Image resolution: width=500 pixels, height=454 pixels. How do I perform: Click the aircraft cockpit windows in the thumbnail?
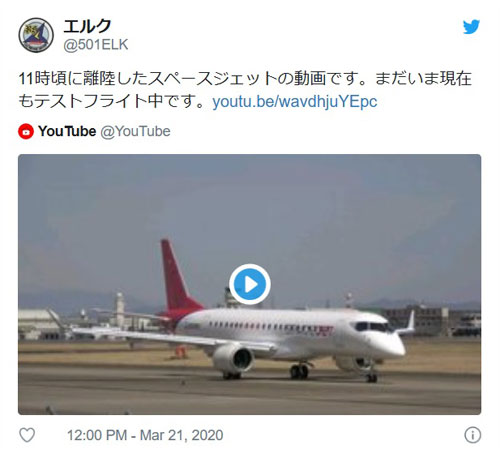tap(372, 326)
